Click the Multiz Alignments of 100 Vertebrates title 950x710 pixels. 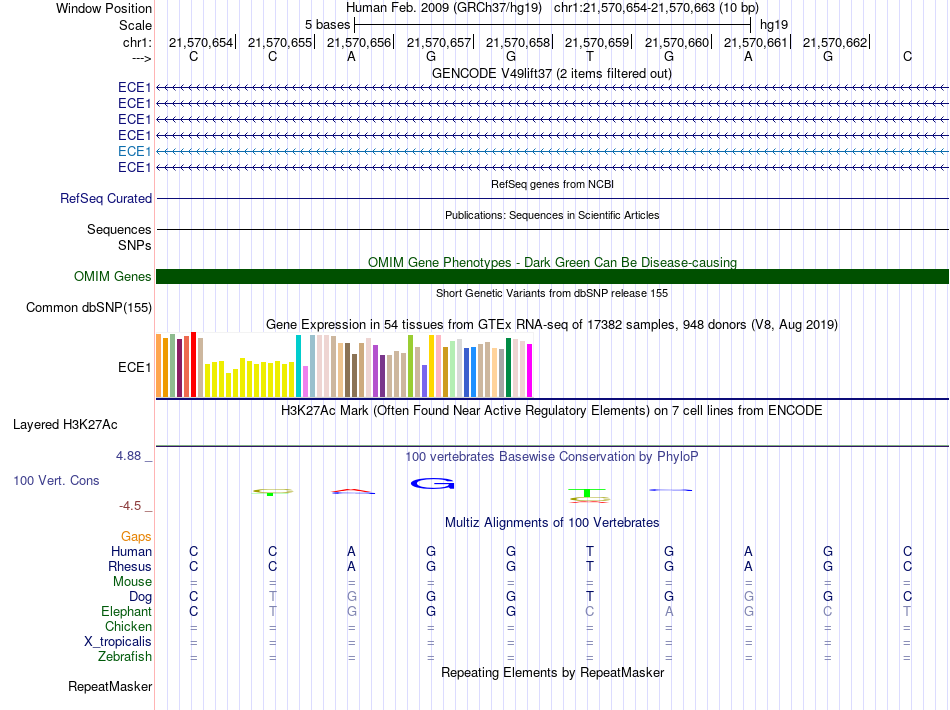coord(552,523)
